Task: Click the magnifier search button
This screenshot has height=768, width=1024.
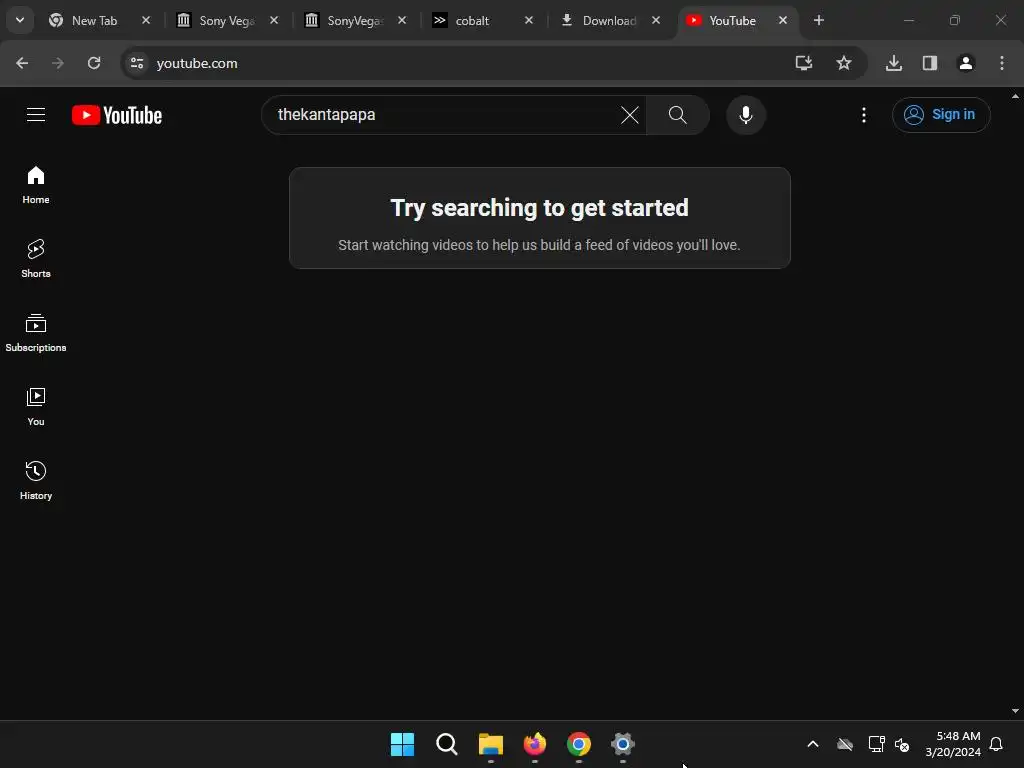Action: (x=678, y=115)
